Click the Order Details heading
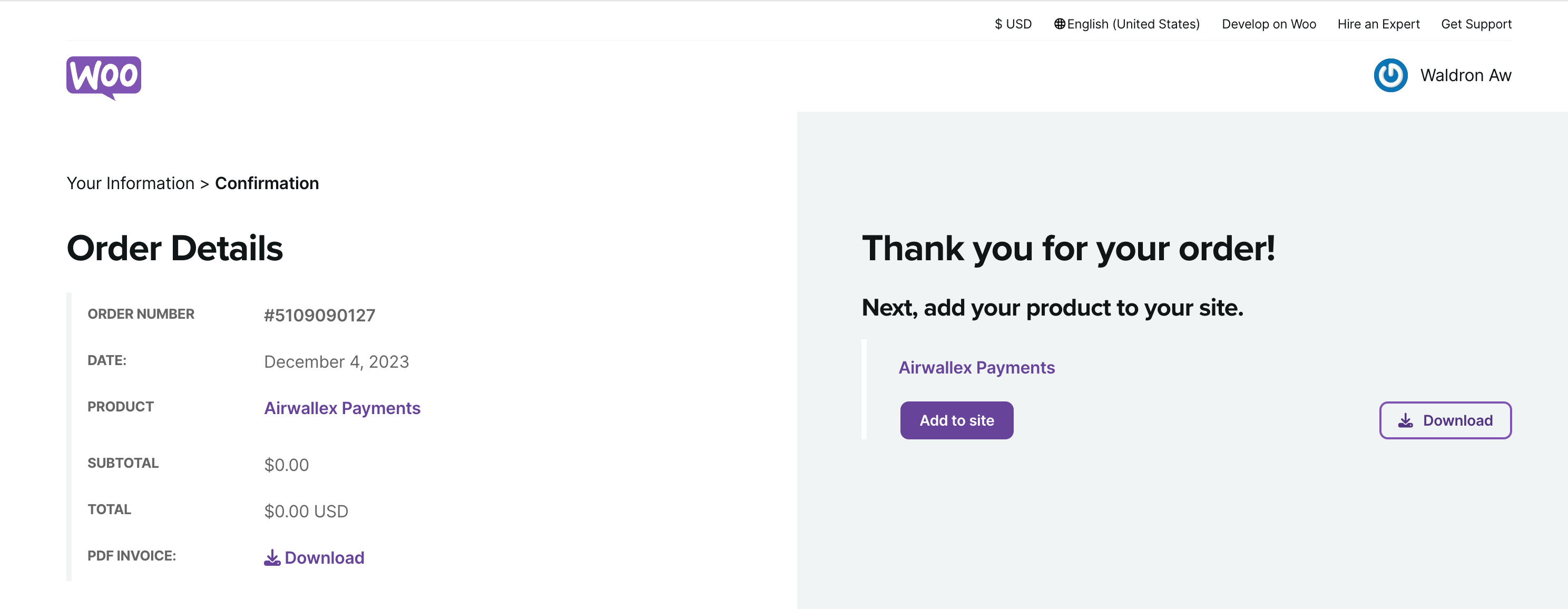 175,248
